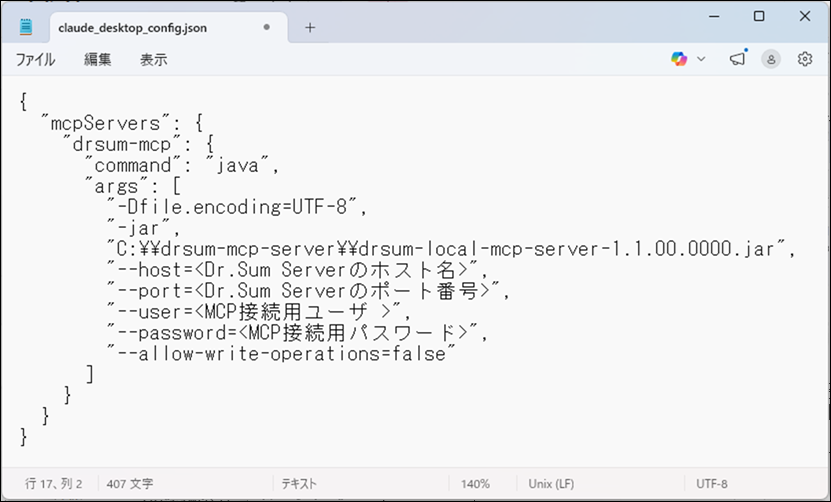Image resolution: width=831 pixels, height=502 pixels.
Task: Open the 編集 menu
Action: pyautogui.click(x=98, y=59)
